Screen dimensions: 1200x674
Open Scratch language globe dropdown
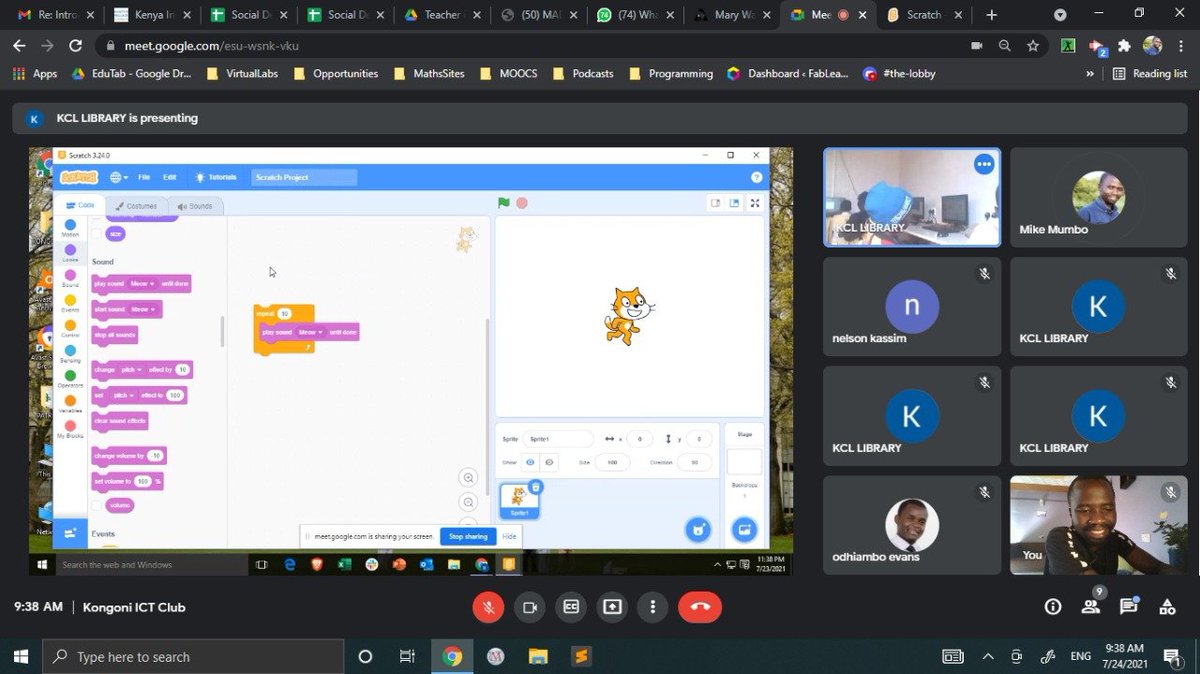(x=119, y=177)
